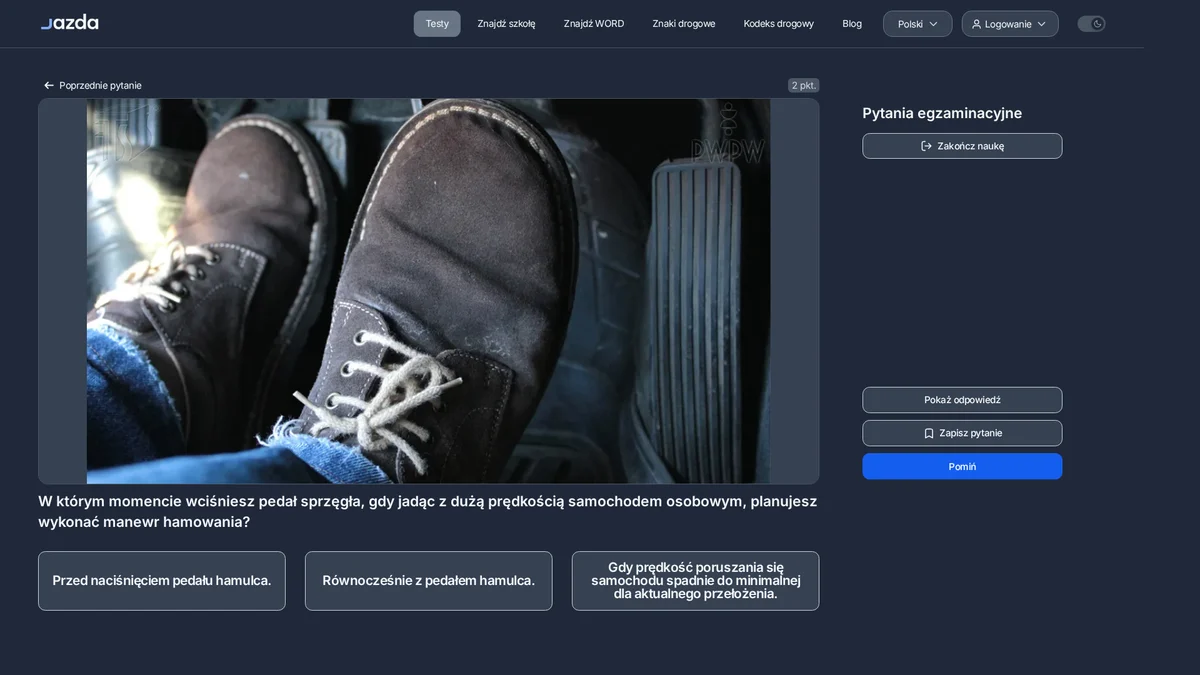The image size is (1200, 675).
Task: Go to Znaki drogowe section
Action: [x=684, y=24]
